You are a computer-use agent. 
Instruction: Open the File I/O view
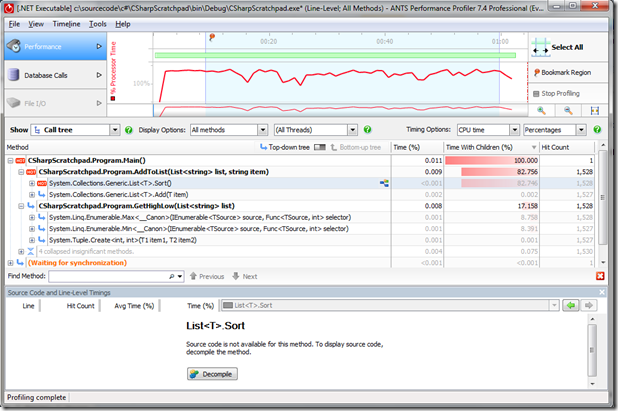[x=55, y=103]
